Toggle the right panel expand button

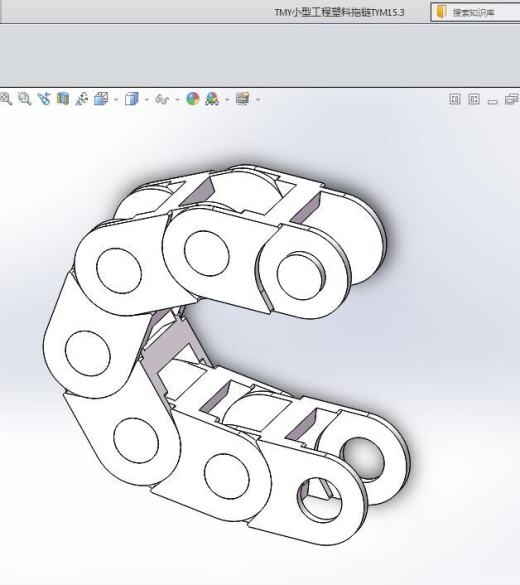click(474, 99)
